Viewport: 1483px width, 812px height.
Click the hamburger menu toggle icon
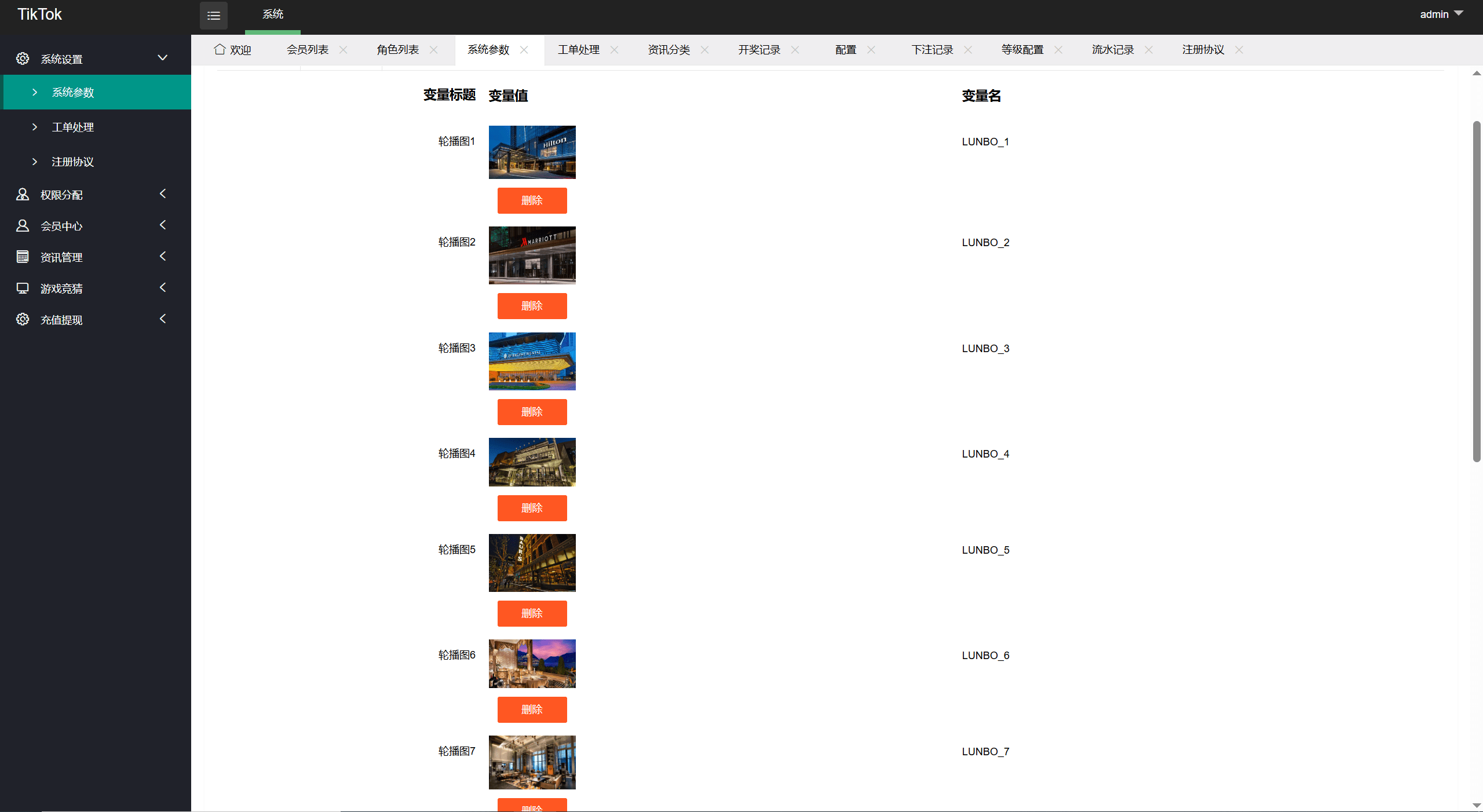coord(213,16)
